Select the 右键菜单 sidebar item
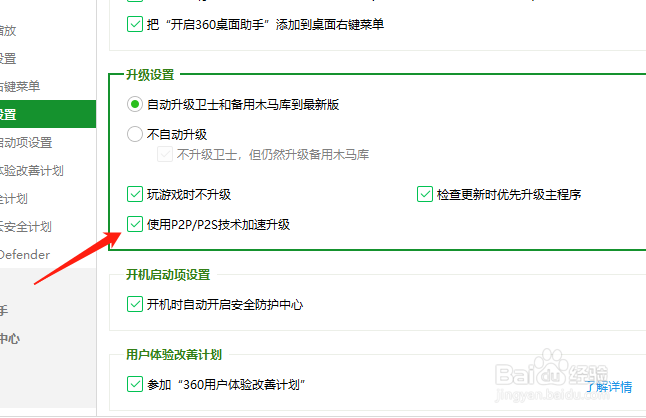This screenshot has width=646, height=418. 20,87
